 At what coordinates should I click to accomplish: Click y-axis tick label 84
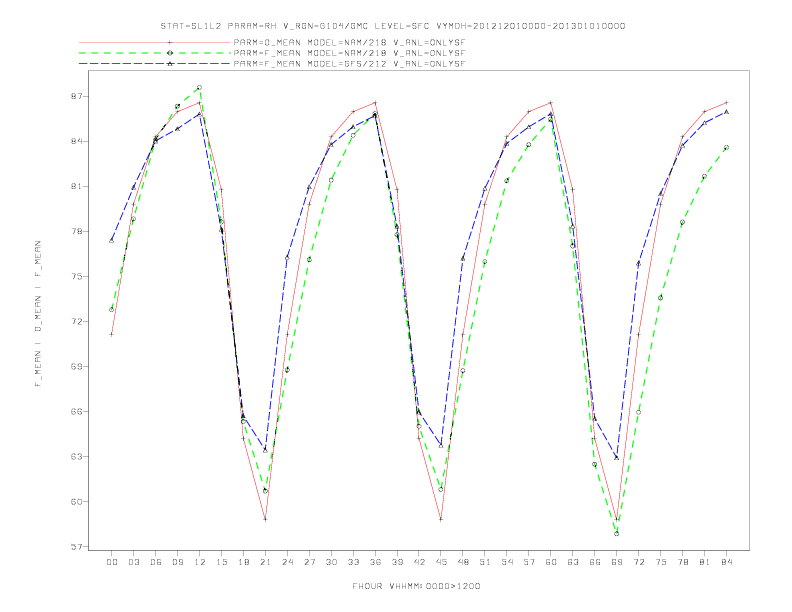pos(78,141)
